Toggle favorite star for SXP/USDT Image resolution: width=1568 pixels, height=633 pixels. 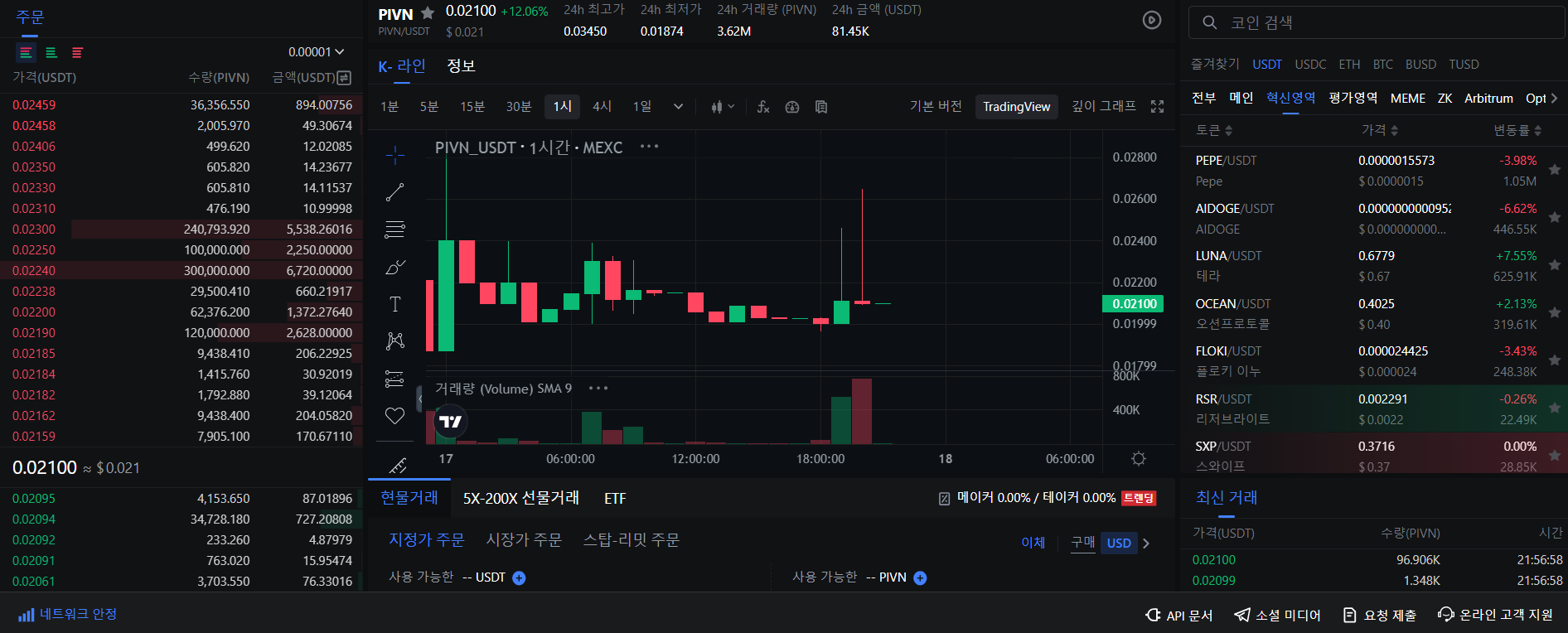(x=1555, y=456)
